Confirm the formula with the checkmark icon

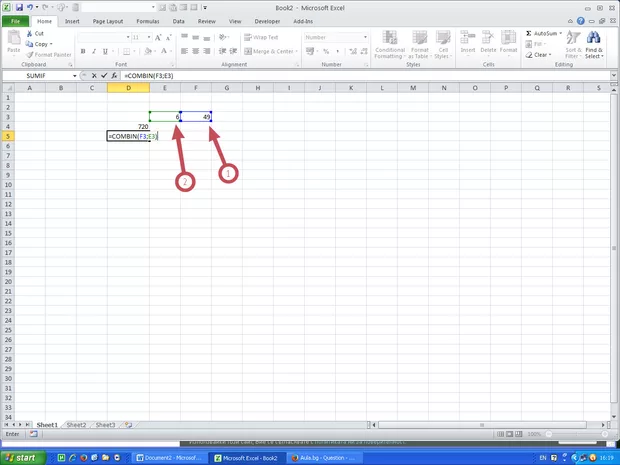click(104, 76)
